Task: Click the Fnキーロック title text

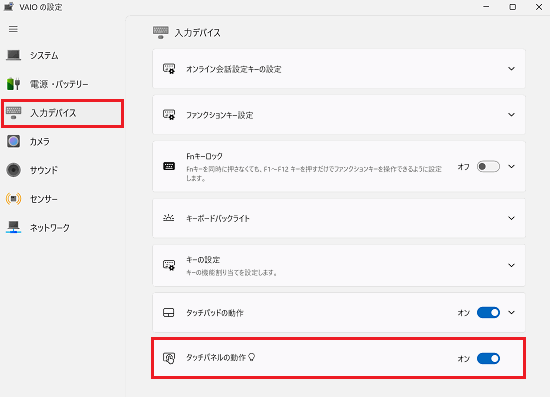Action: 204,156
